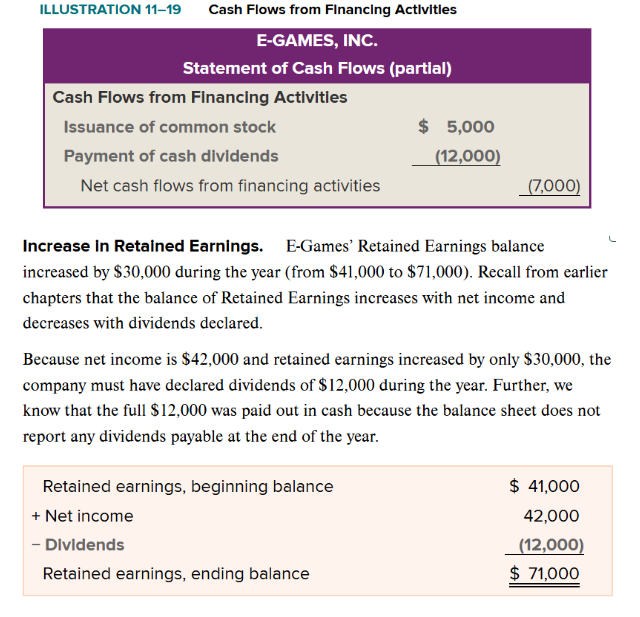Select the '+ Net income' row label
This screenshot has height=617, width=640.
pos(82,516)
